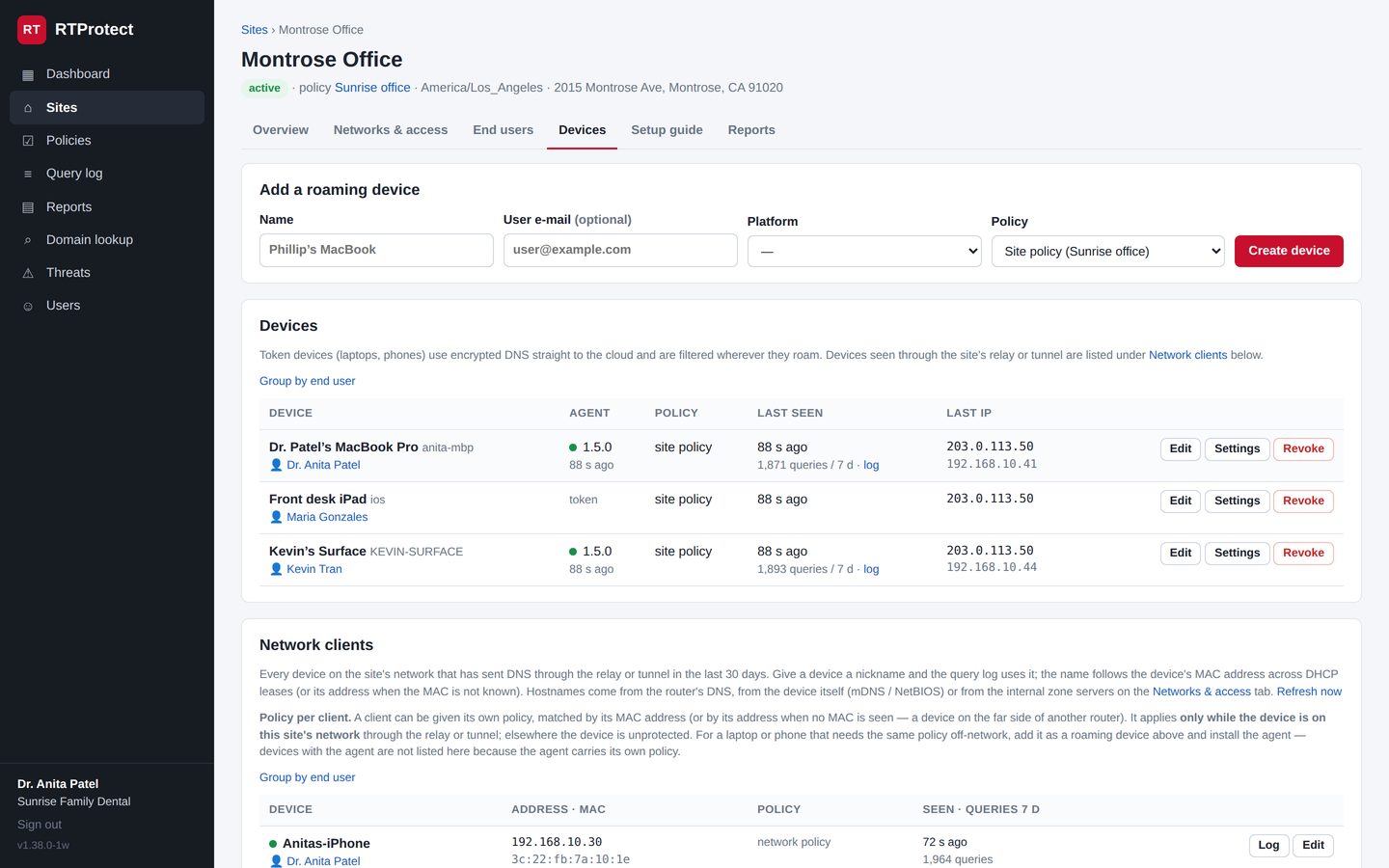Open the Platform dropdown

tap(864, 252)
